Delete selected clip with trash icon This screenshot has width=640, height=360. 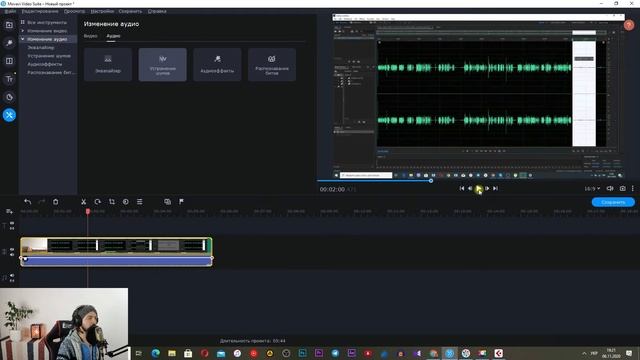click(x=56, y=202)
